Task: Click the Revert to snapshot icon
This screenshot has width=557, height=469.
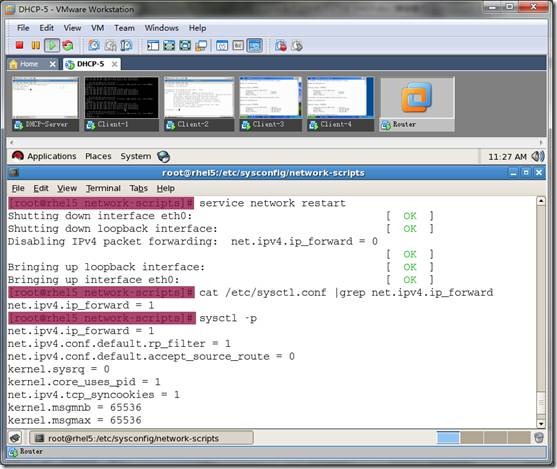Action: click(110, 45)
